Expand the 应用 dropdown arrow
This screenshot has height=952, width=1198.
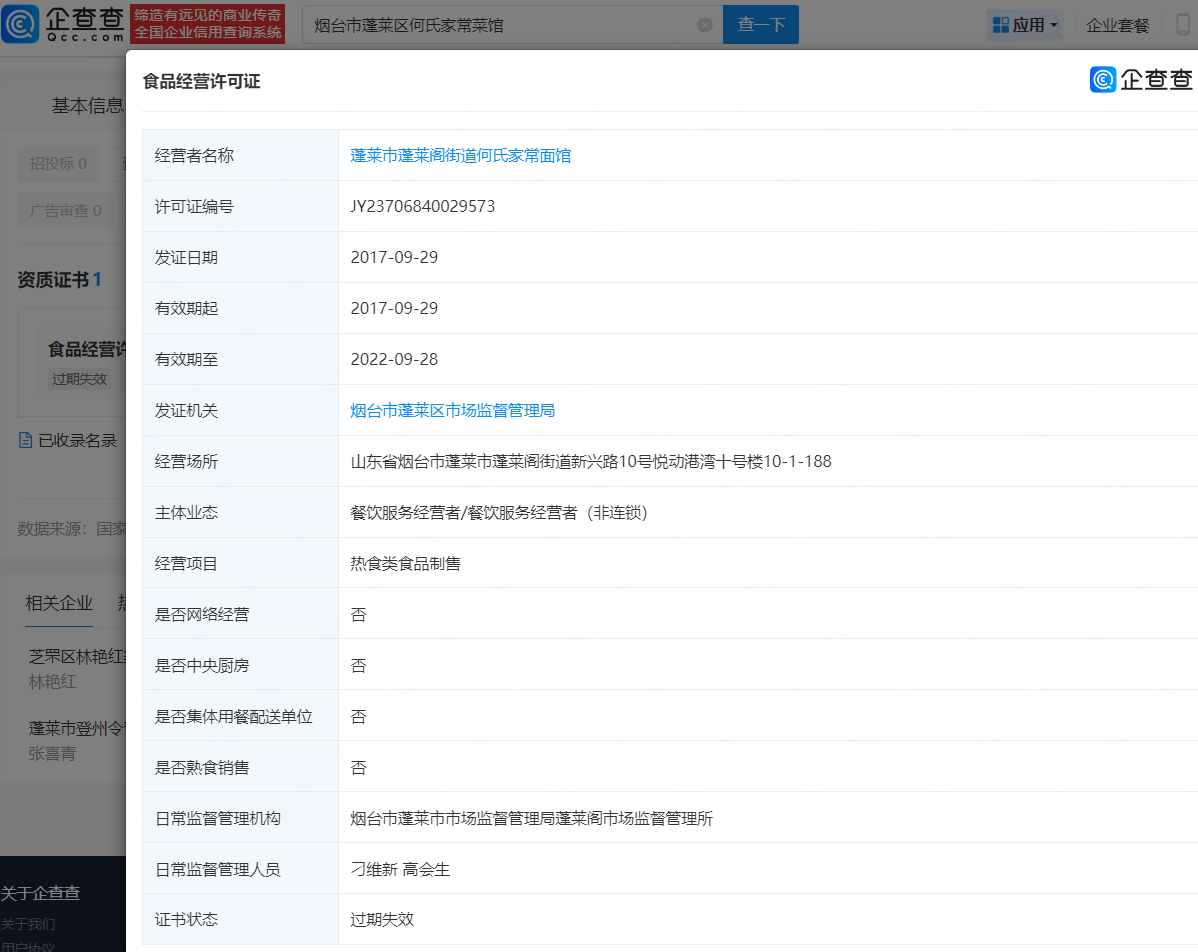click(x=1054, y=26)
